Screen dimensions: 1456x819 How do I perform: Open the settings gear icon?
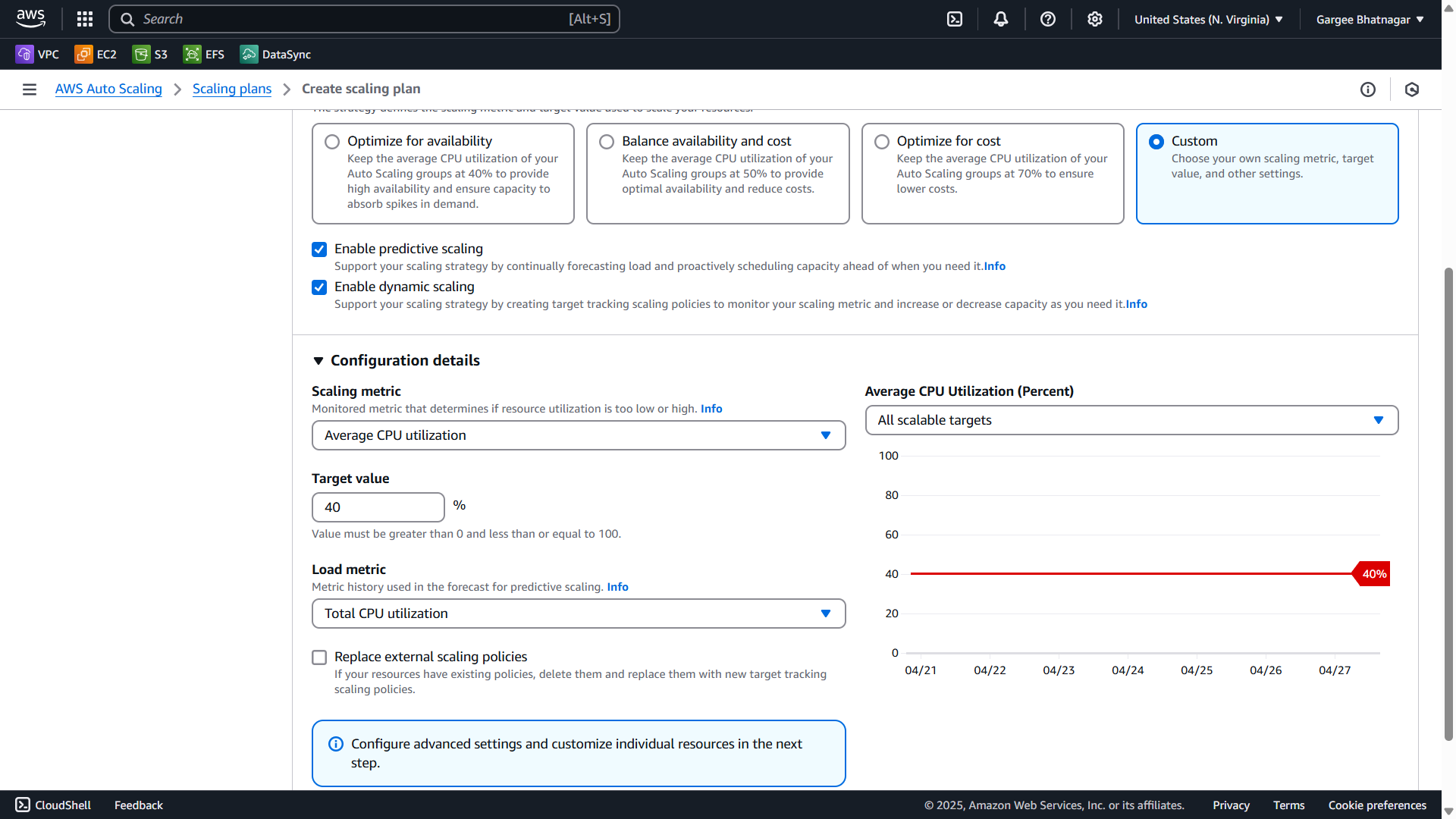coord(1095,19)
